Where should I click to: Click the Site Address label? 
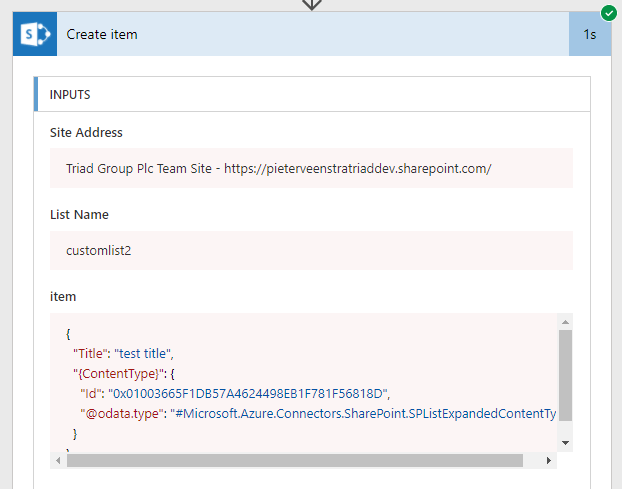click(x=86, y=132)
